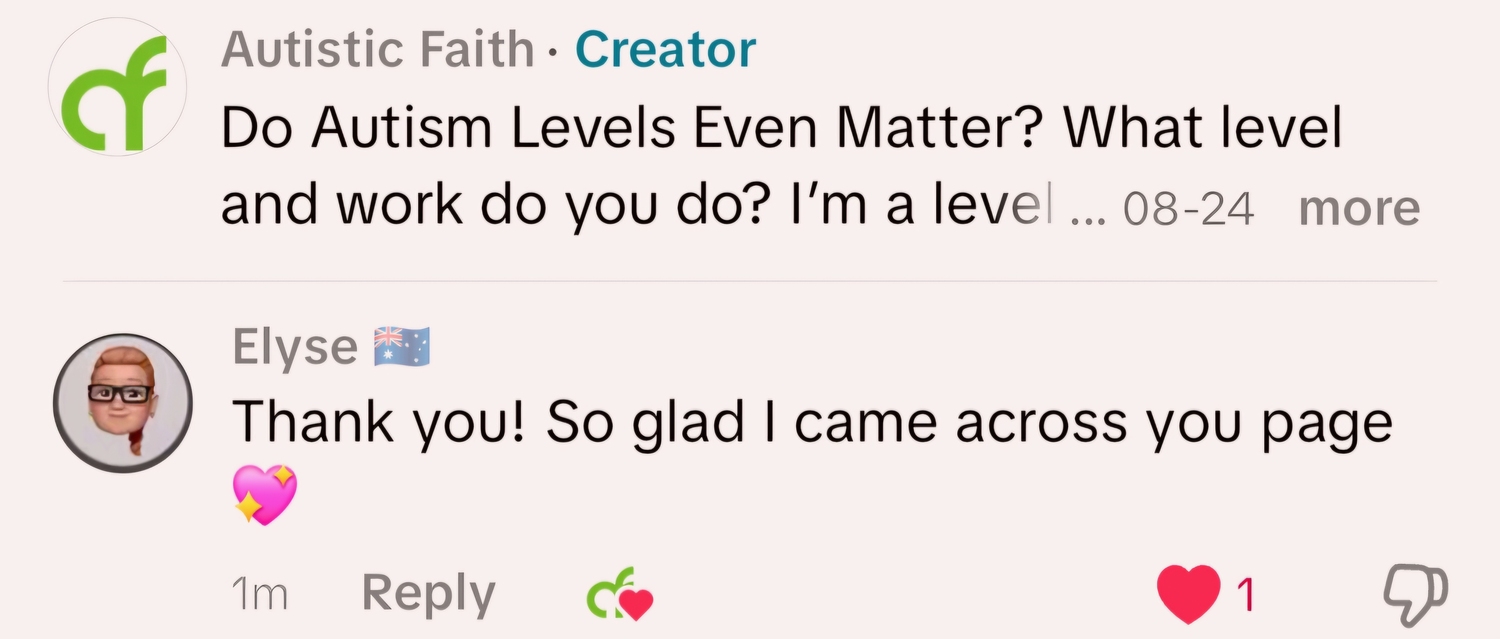
Task: Click the 1m comment timestamp
Action: coord(259,594)
